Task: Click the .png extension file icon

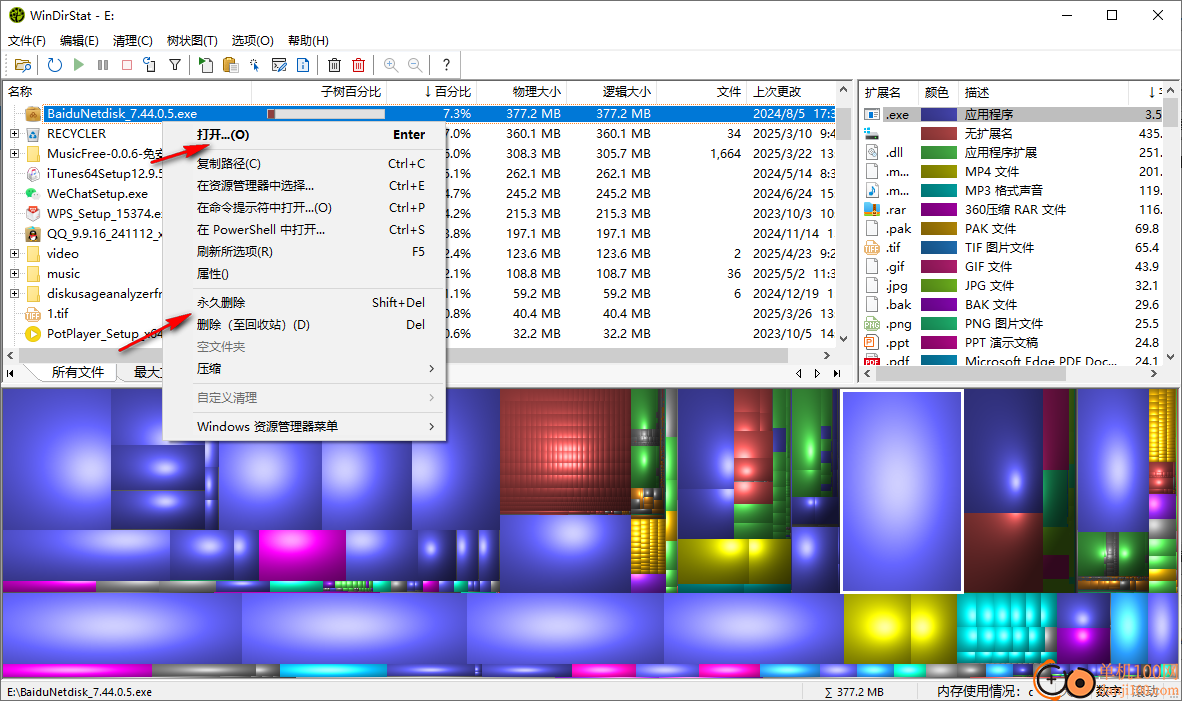Action: click(x=872, y=323)
